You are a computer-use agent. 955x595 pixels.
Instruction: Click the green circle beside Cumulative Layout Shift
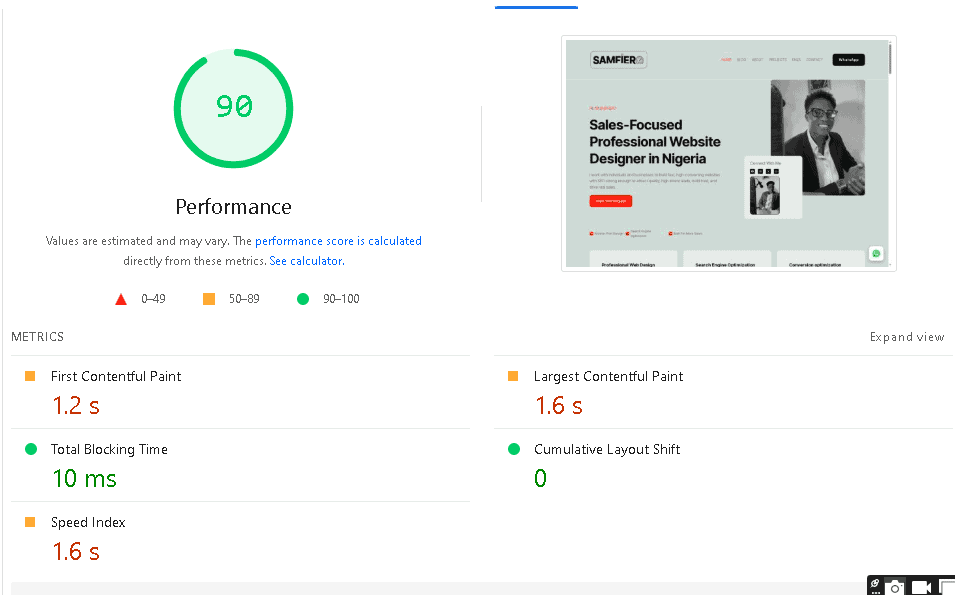[x=513, y=449]
